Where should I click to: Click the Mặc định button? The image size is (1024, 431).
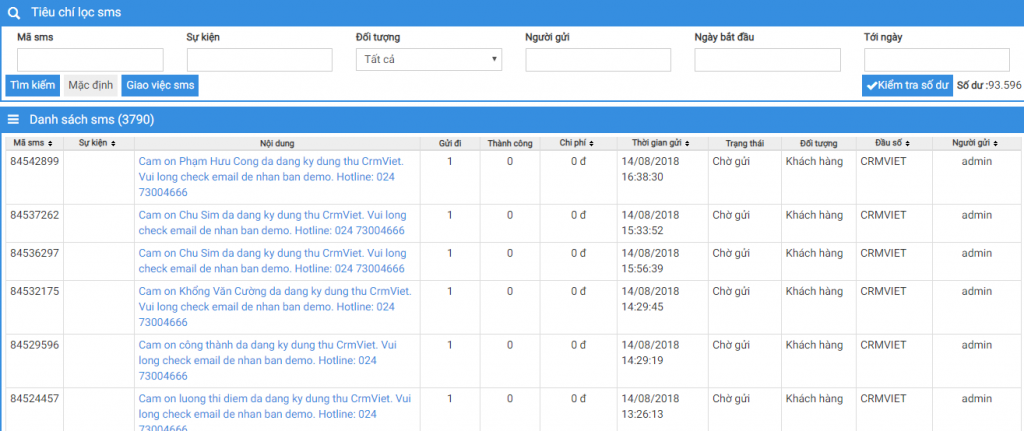pyautogui.click(x=91, y=86)
